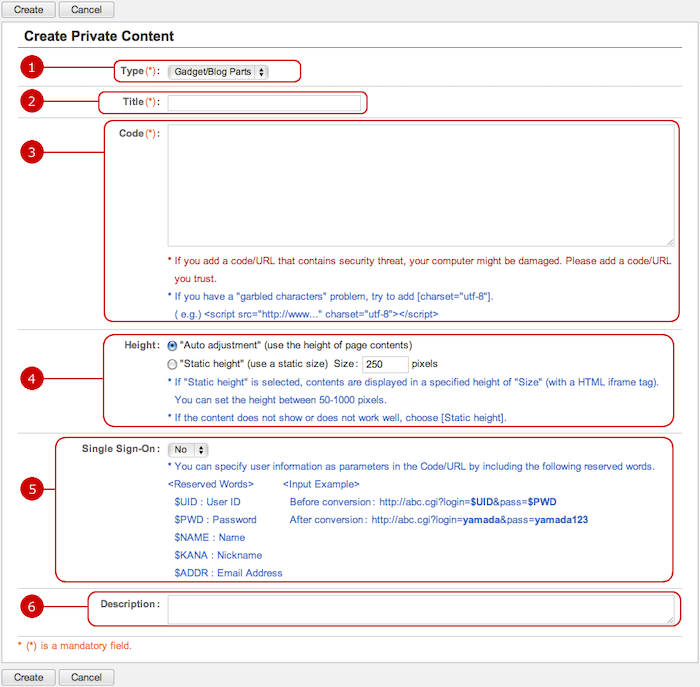Click the "$UID : User ID" reserved word text
The height and width of the screenshot is (687, 700).
click(x=207, y=502)
